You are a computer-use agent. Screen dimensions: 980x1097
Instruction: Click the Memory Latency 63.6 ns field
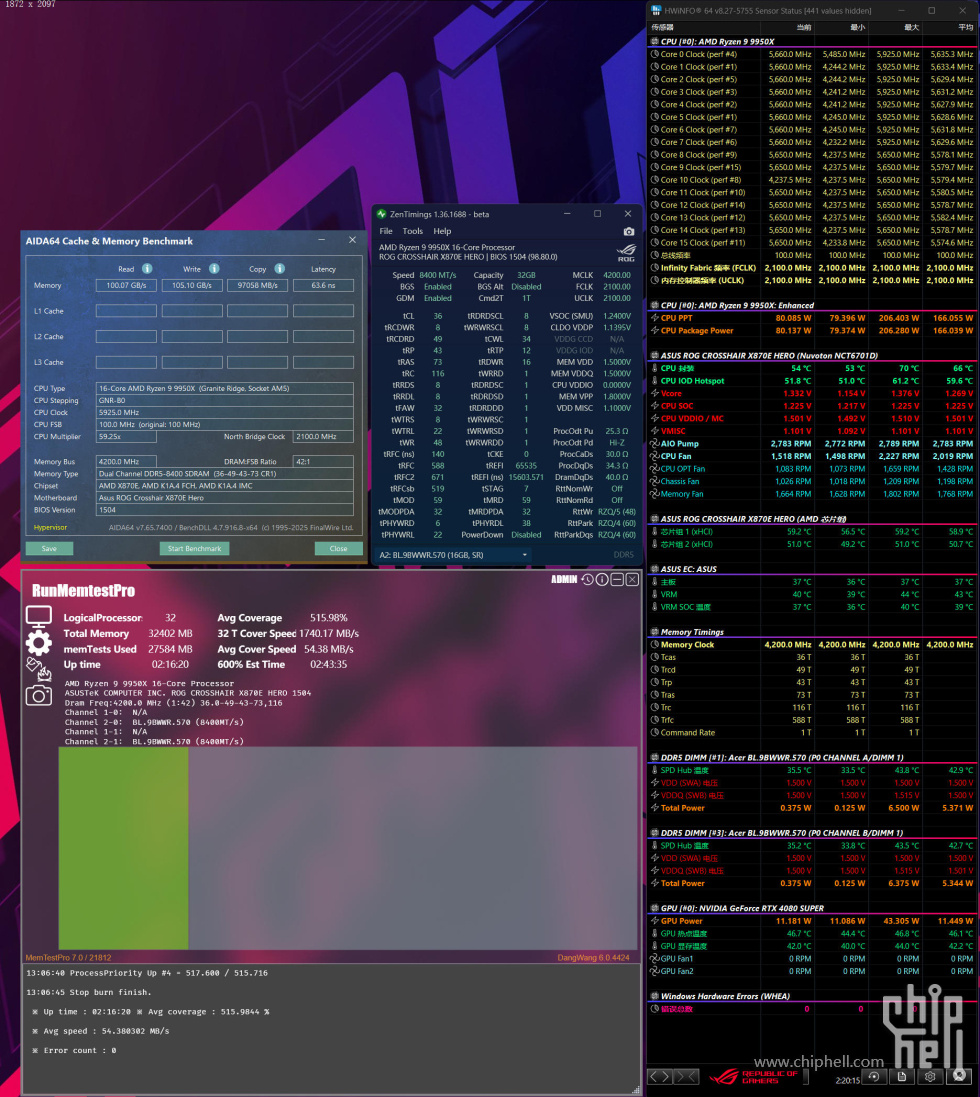[323, 285]
